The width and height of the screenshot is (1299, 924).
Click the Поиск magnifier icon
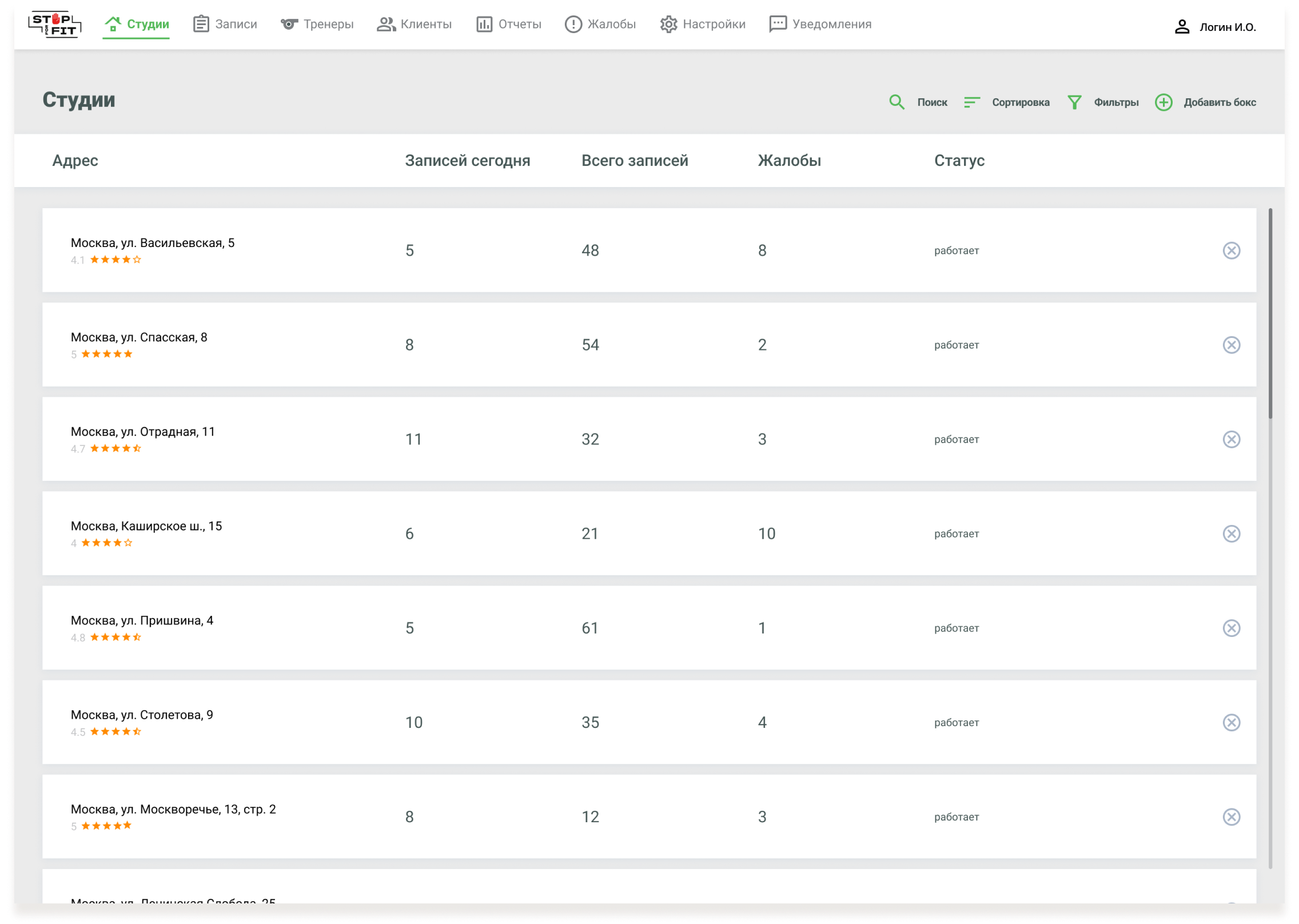pyautogui.click(x=896, y=102)
